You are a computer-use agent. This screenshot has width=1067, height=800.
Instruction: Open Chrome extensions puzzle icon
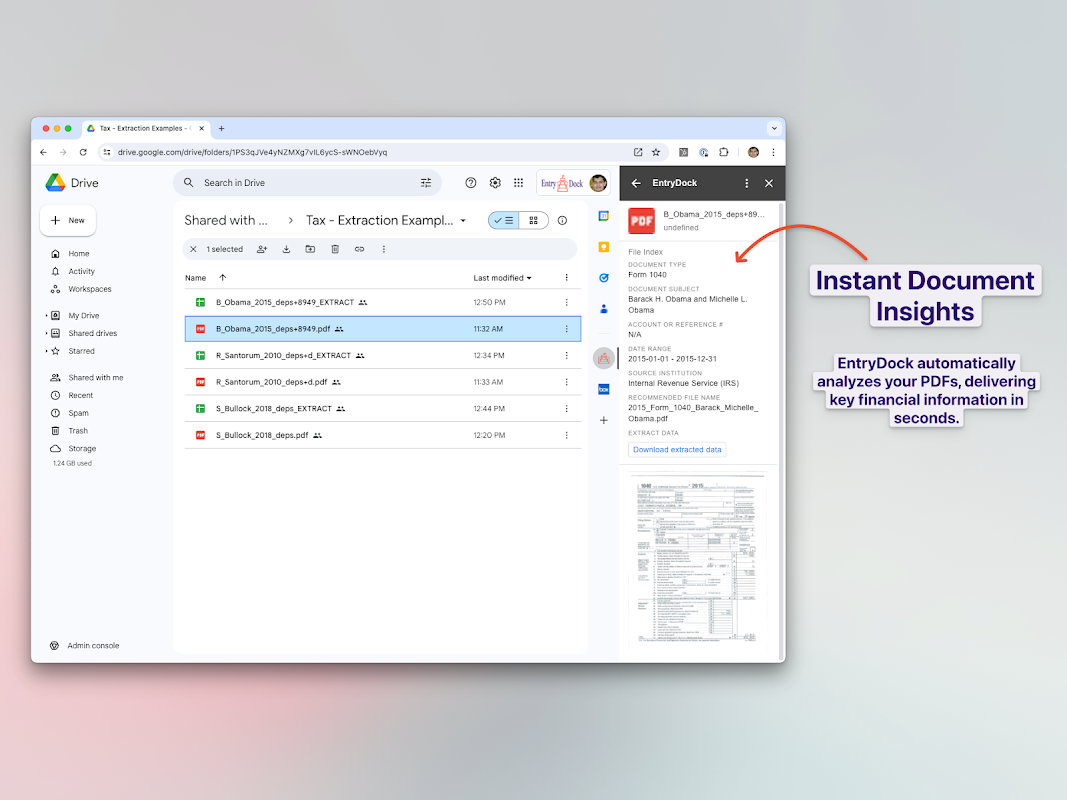(724, 152)
